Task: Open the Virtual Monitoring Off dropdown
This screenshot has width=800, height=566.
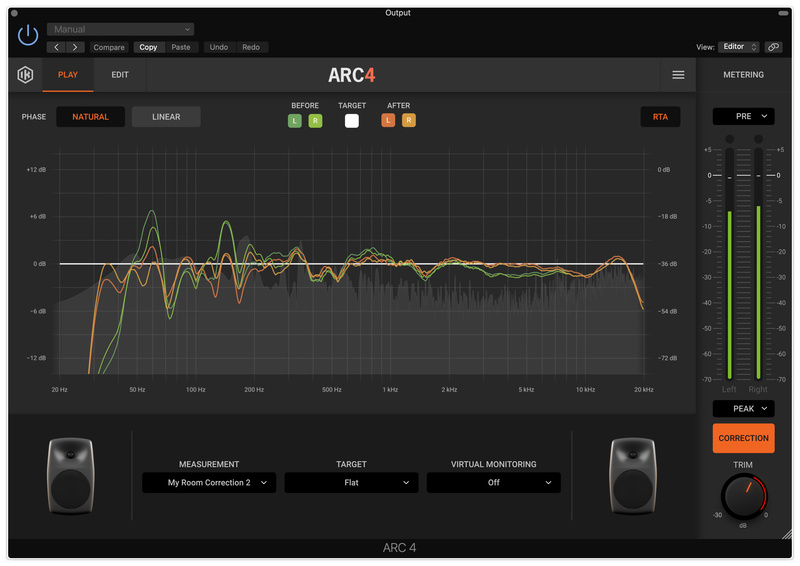Action: 493,482
